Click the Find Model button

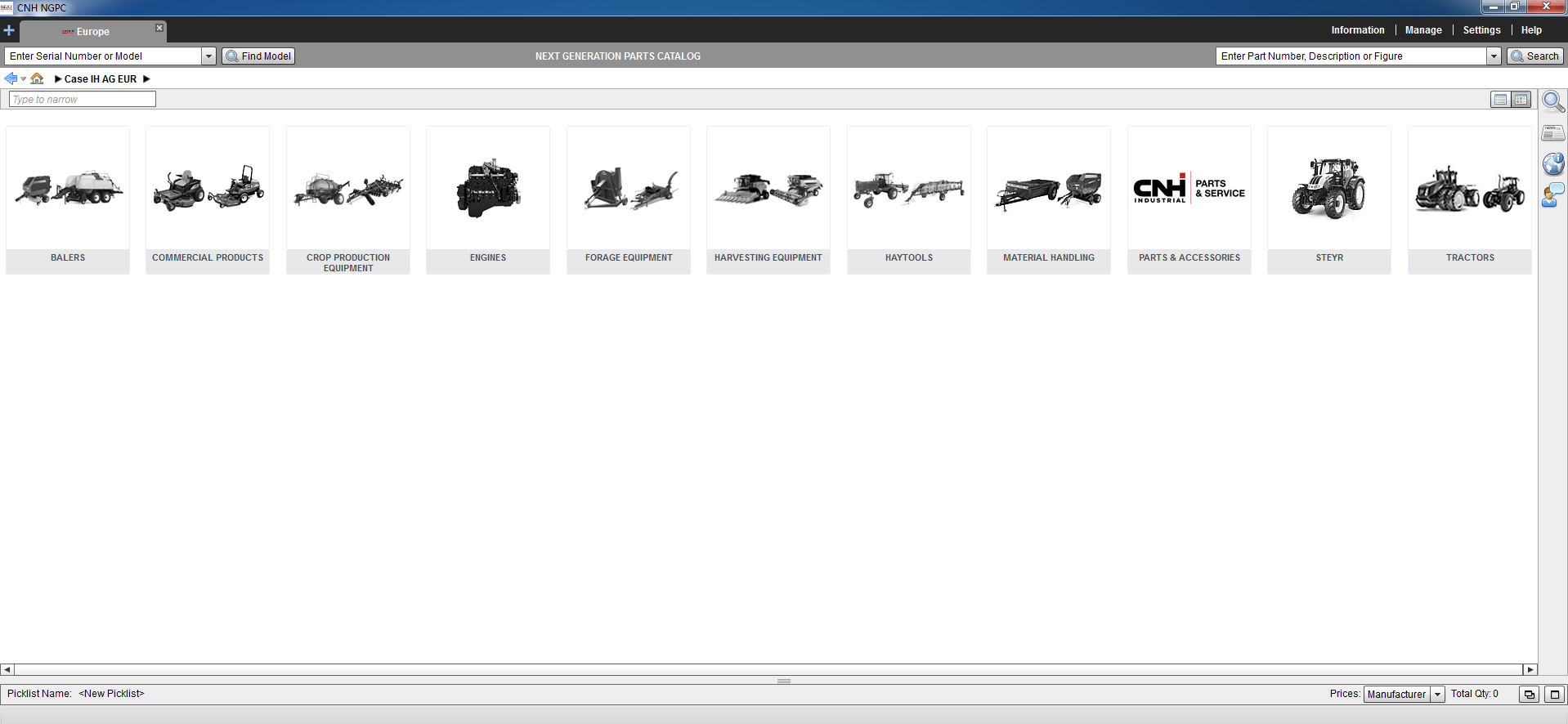[x=258, y=56]
